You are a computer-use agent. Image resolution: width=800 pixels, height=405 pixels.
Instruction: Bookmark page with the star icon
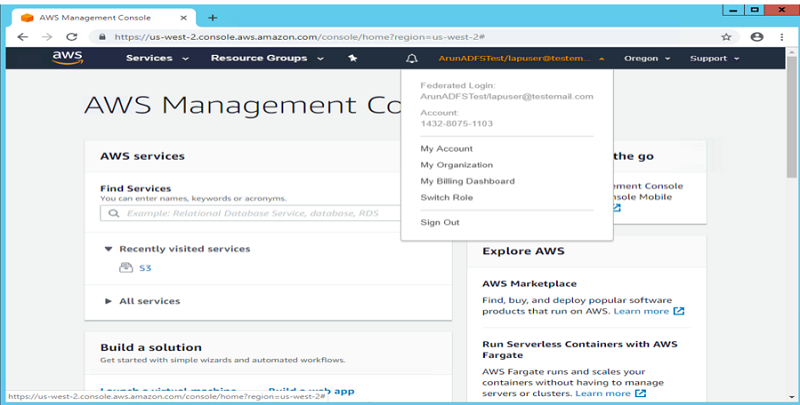(726, 37)
